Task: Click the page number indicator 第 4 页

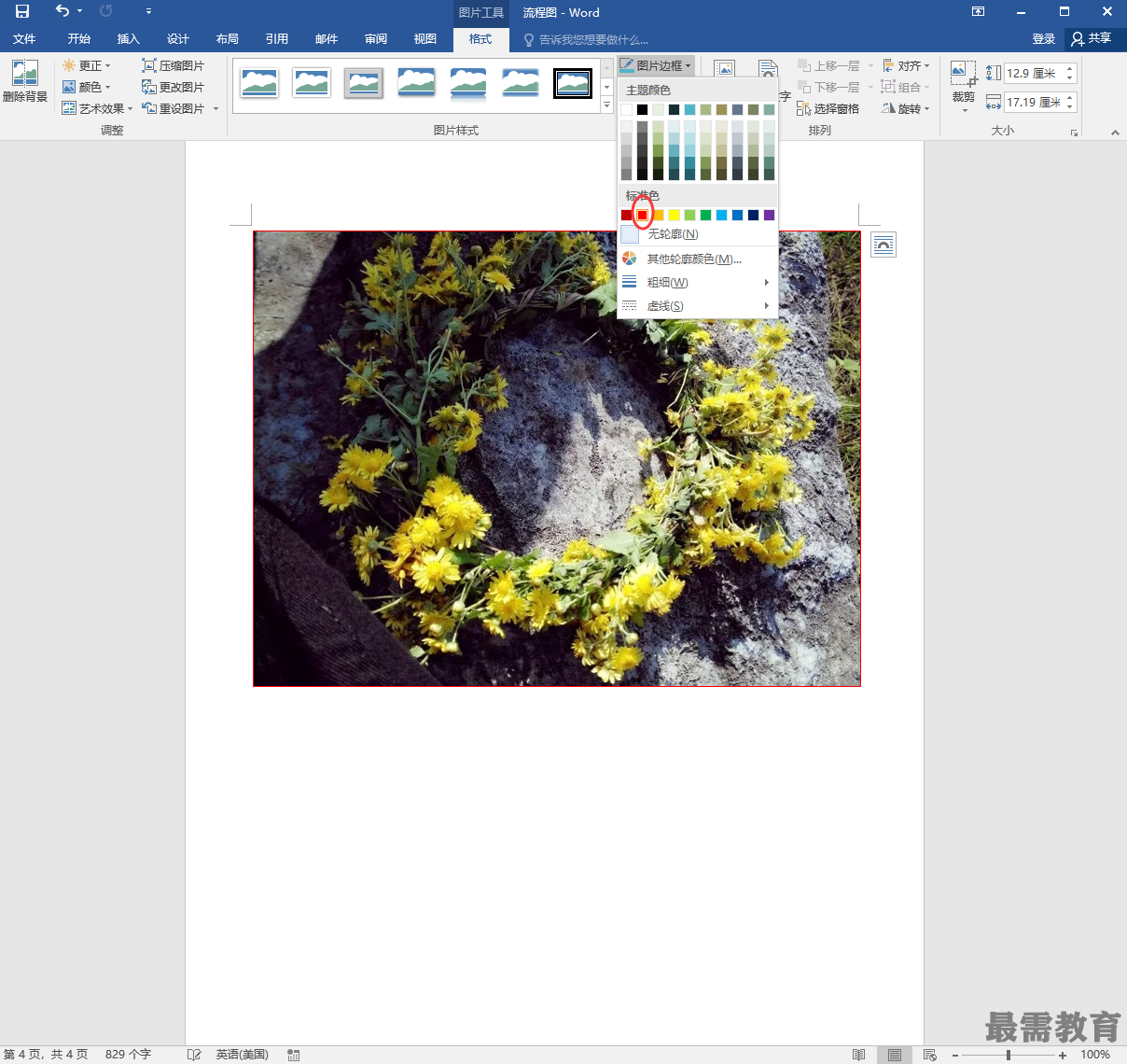Action: click(46, 1055)
